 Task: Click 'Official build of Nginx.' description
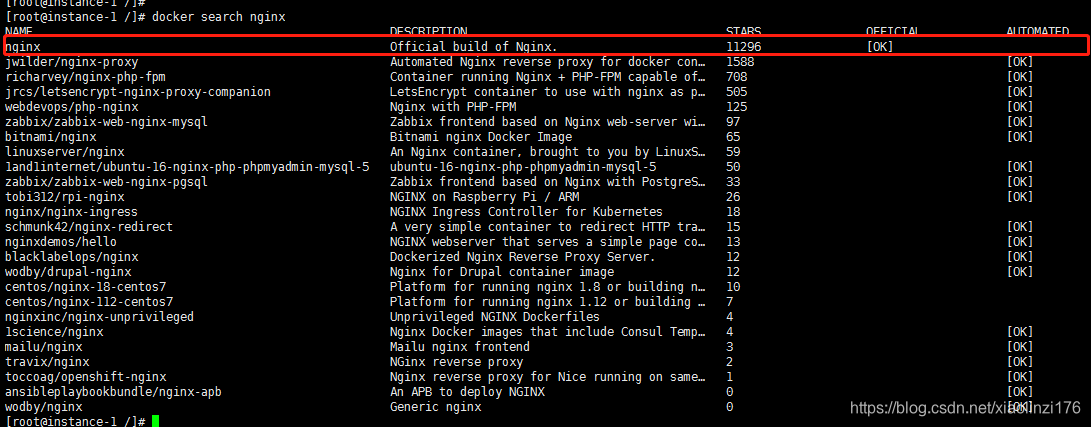tap(474, 47)
